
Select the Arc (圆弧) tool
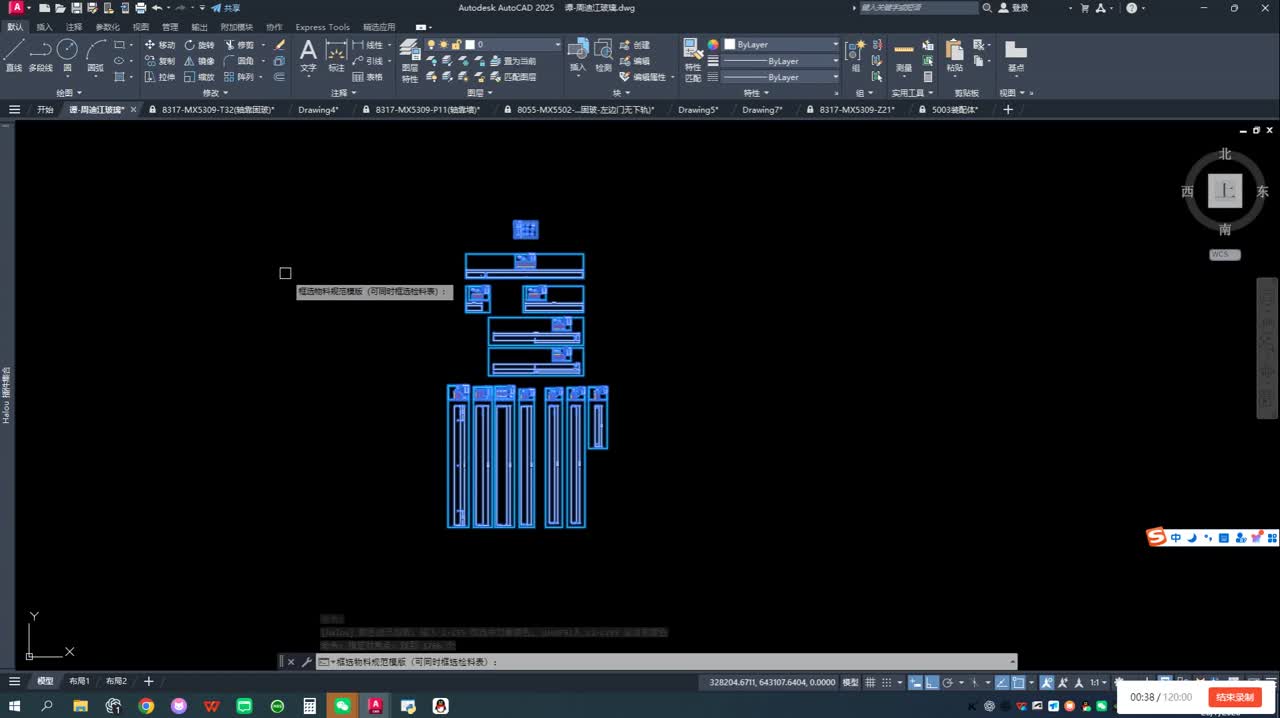click(x=95, y=56)
